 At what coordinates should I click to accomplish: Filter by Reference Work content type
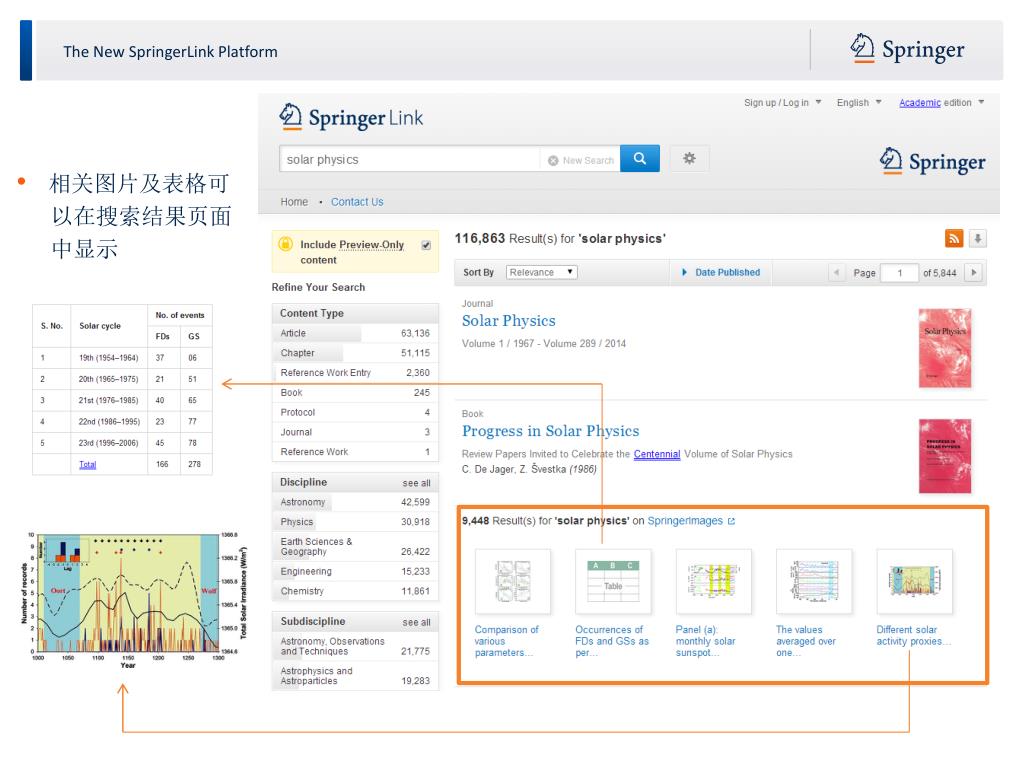[x=355, y=451]
